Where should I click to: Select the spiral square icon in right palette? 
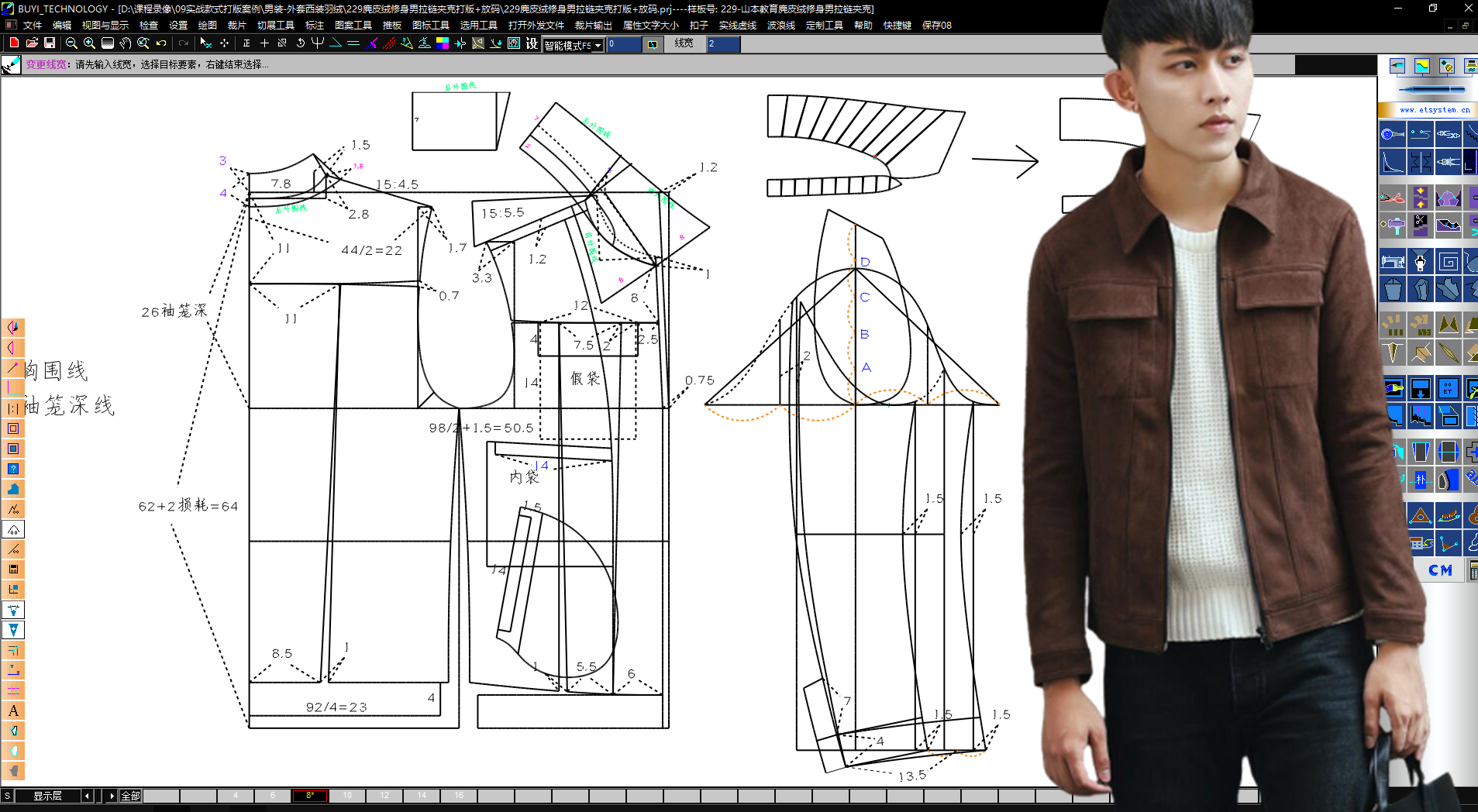1448,262
